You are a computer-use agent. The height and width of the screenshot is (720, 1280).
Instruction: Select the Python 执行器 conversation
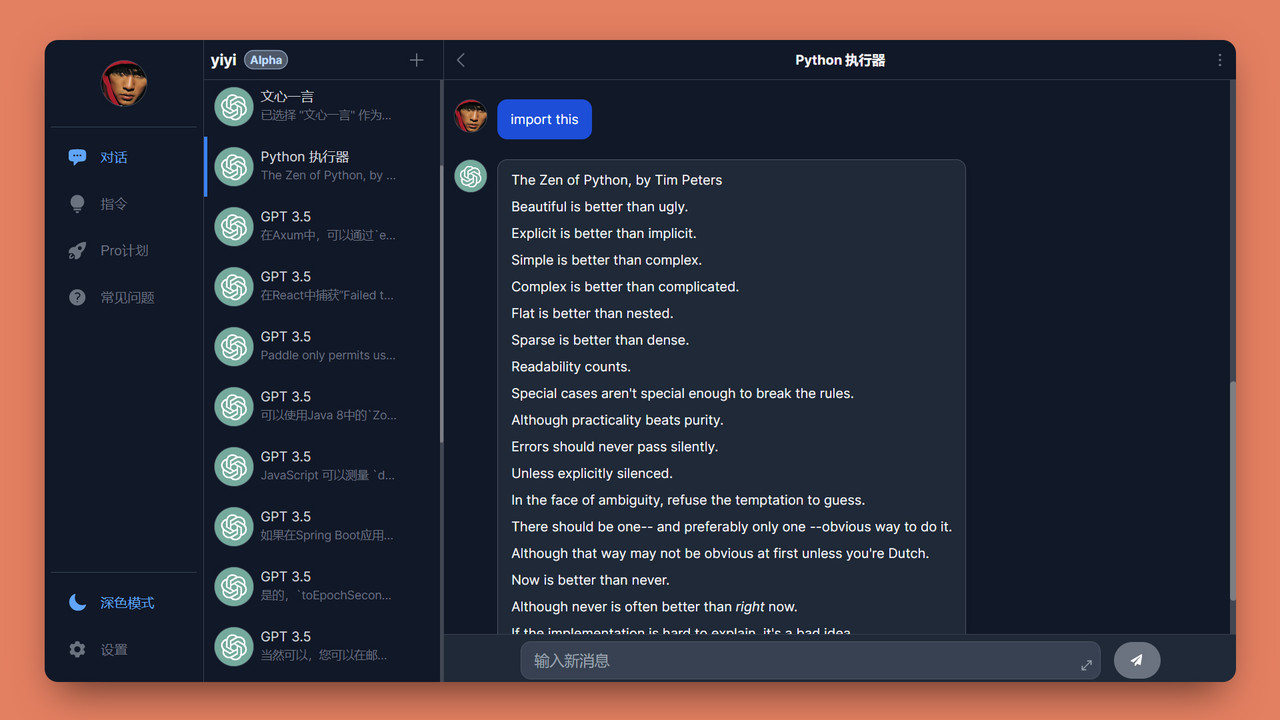coord(322,166)
